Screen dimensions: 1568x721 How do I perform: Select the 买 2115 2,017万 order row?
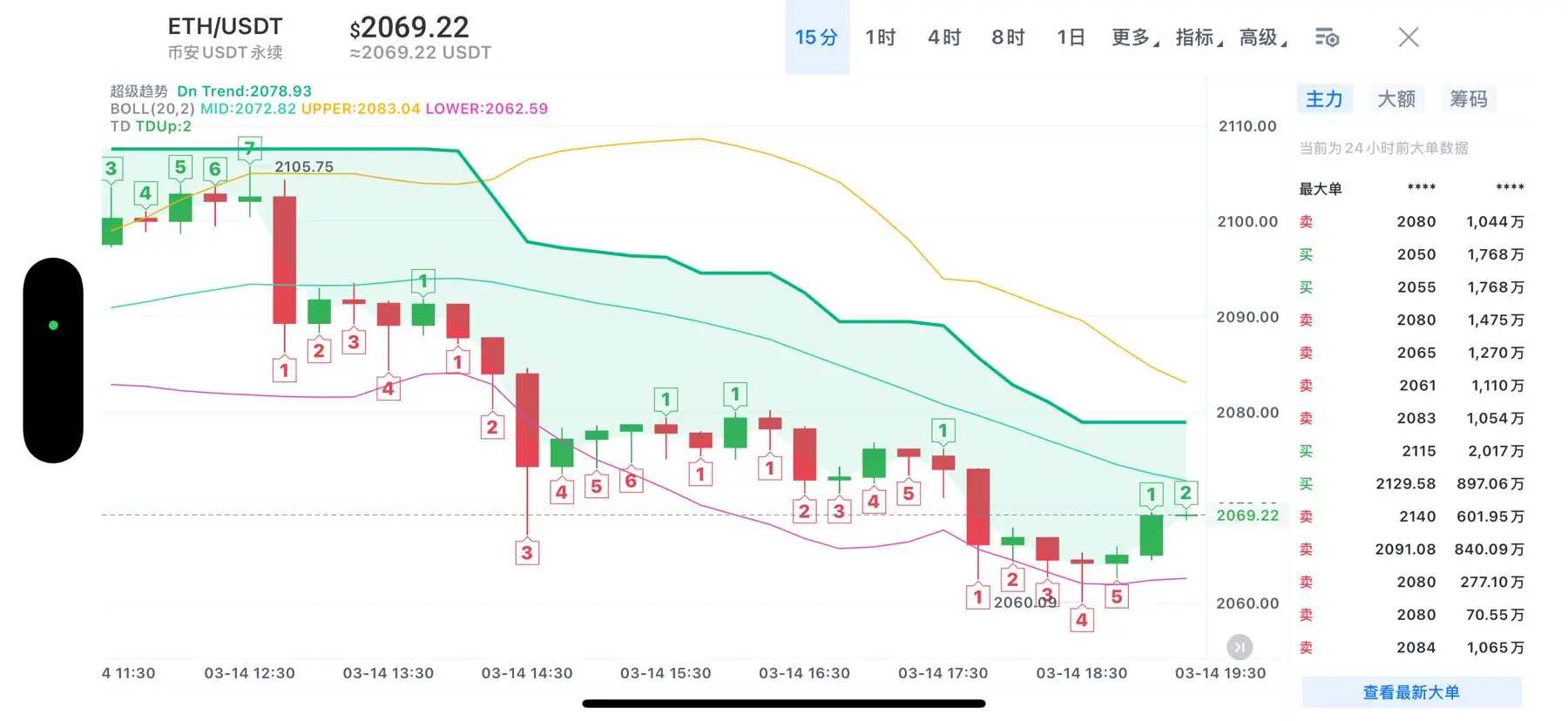(1411, 451)
